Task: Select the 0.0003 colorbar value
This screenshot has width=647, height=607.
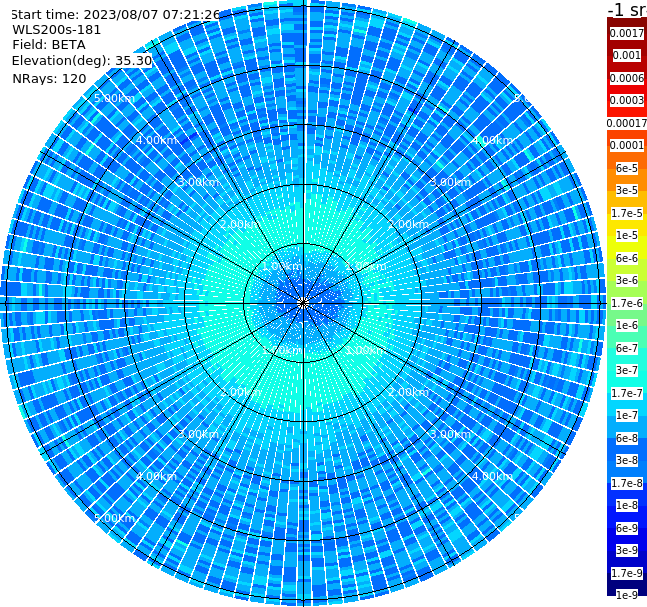Action: 627,100
